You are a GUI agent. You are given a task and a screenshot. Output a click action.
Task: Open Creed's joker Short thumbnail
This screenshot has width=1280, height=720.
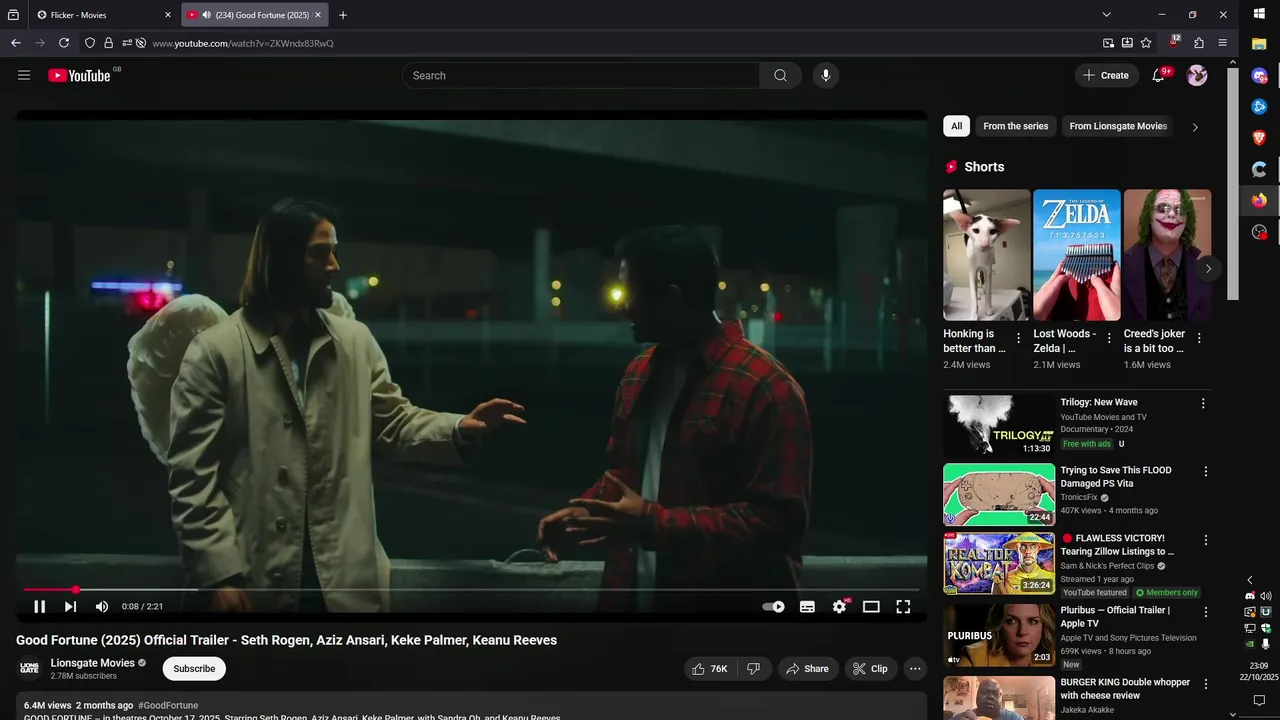point(1167,255)
